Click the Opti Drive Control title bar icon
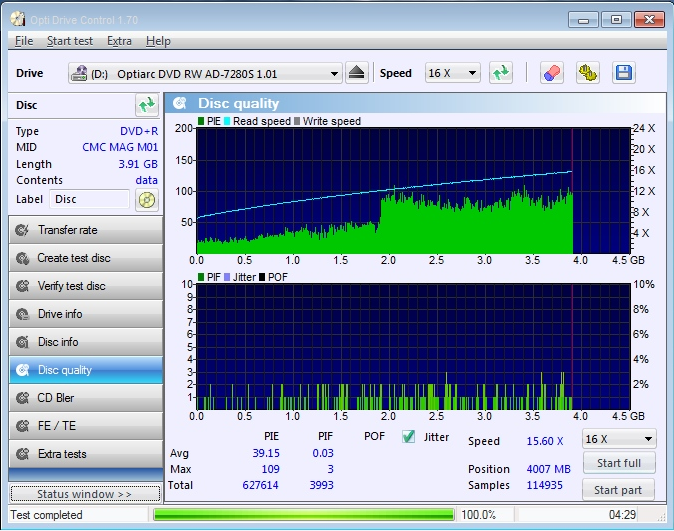This screenshot has width=674, height=531. [x=18, y=19]
